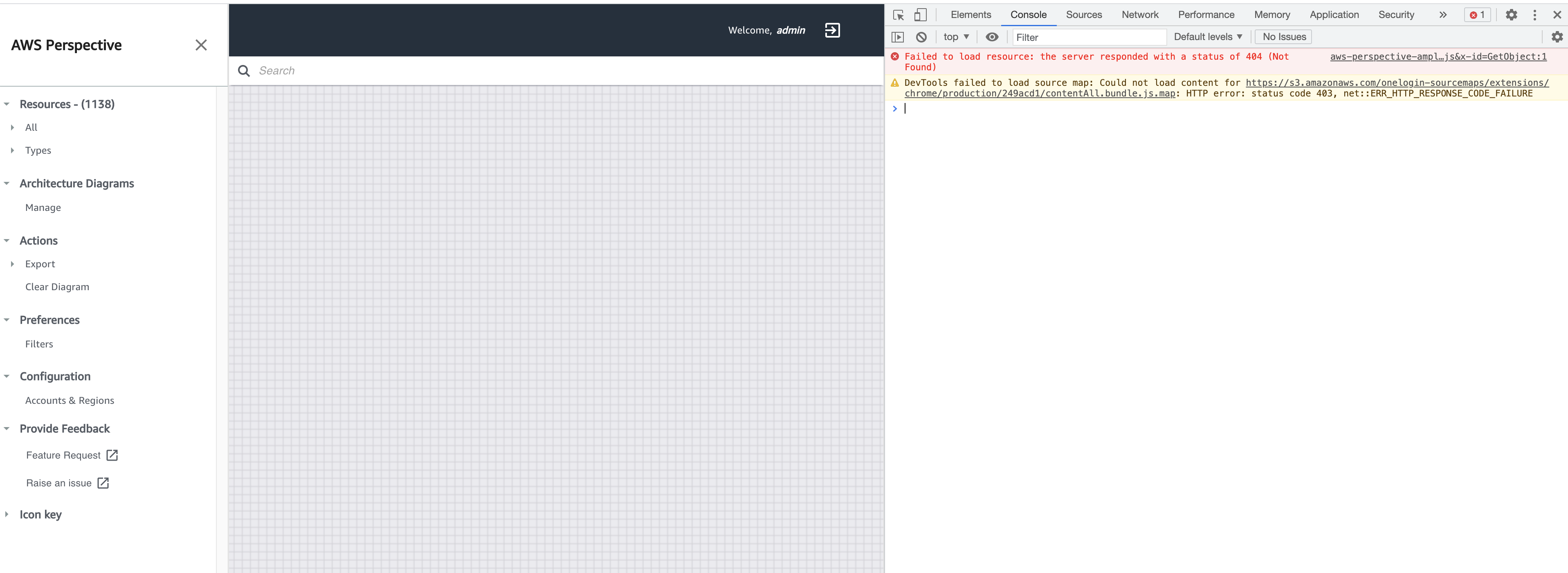Screen dimensions: 1568x573
Task: Expand the Types section in the sidebar
Action: pyautogui.click(x=38, y=150)
